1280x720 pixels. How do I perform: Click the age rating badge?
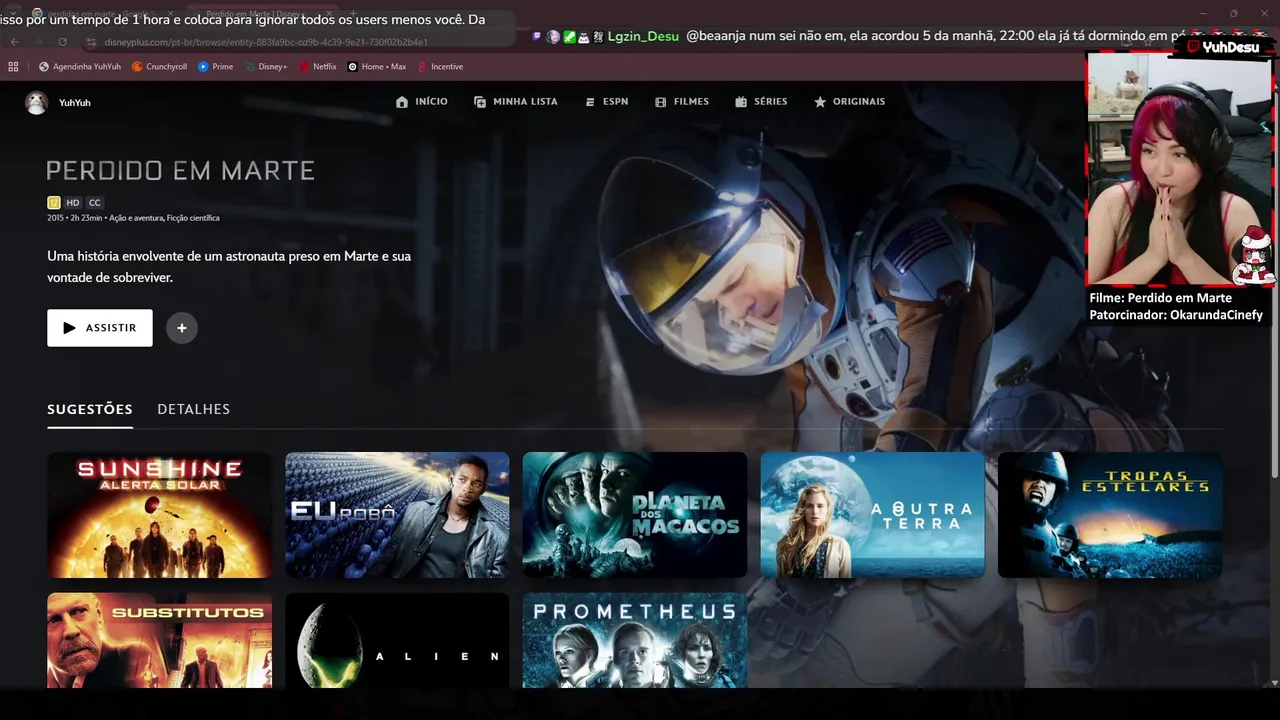[54, 203]
